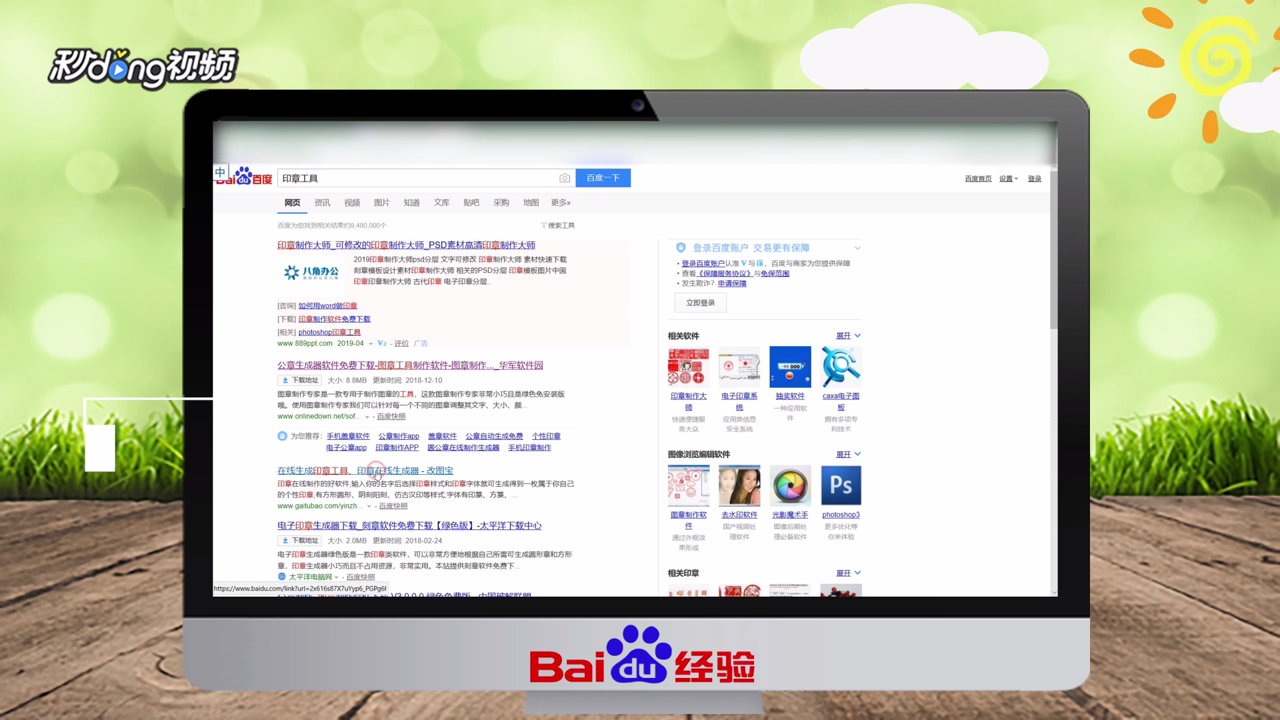Open photoshop3 Ps icon

point(841,486)
